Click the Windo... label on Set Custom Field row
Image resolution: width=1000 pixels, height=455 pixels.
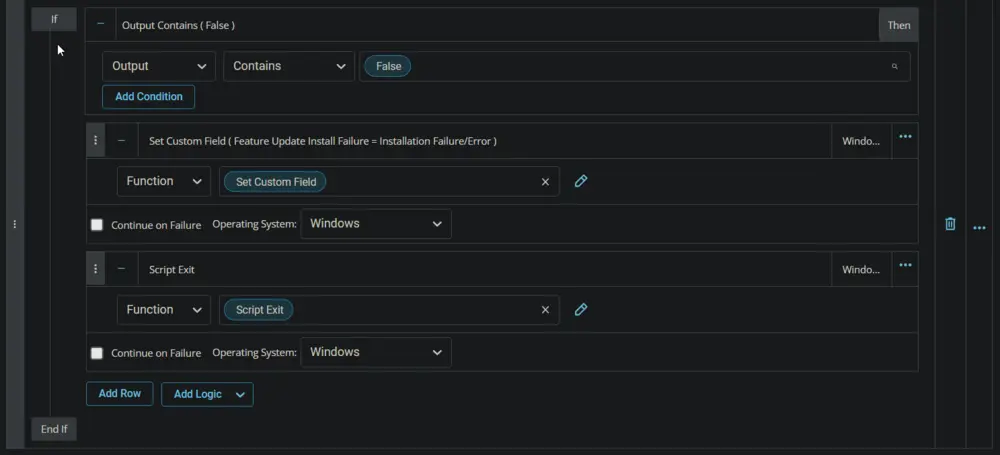(x=861, y=141)
